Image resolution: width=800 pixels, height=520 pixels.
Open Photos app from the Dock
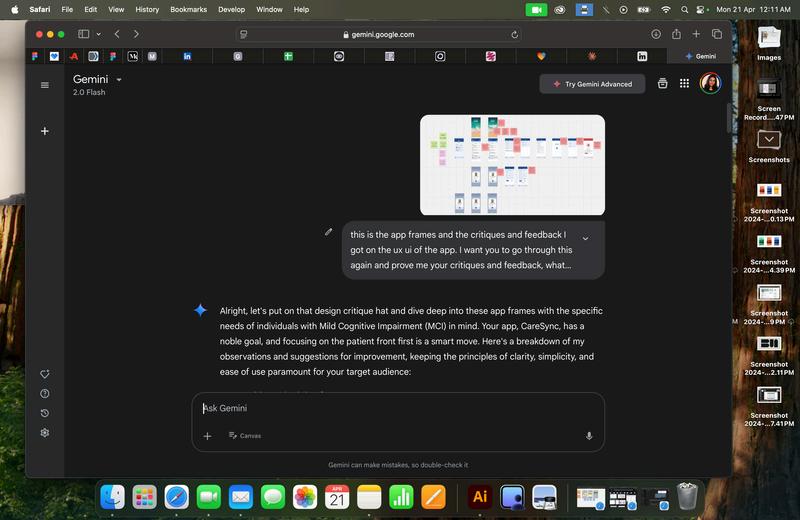coord(305,497)
